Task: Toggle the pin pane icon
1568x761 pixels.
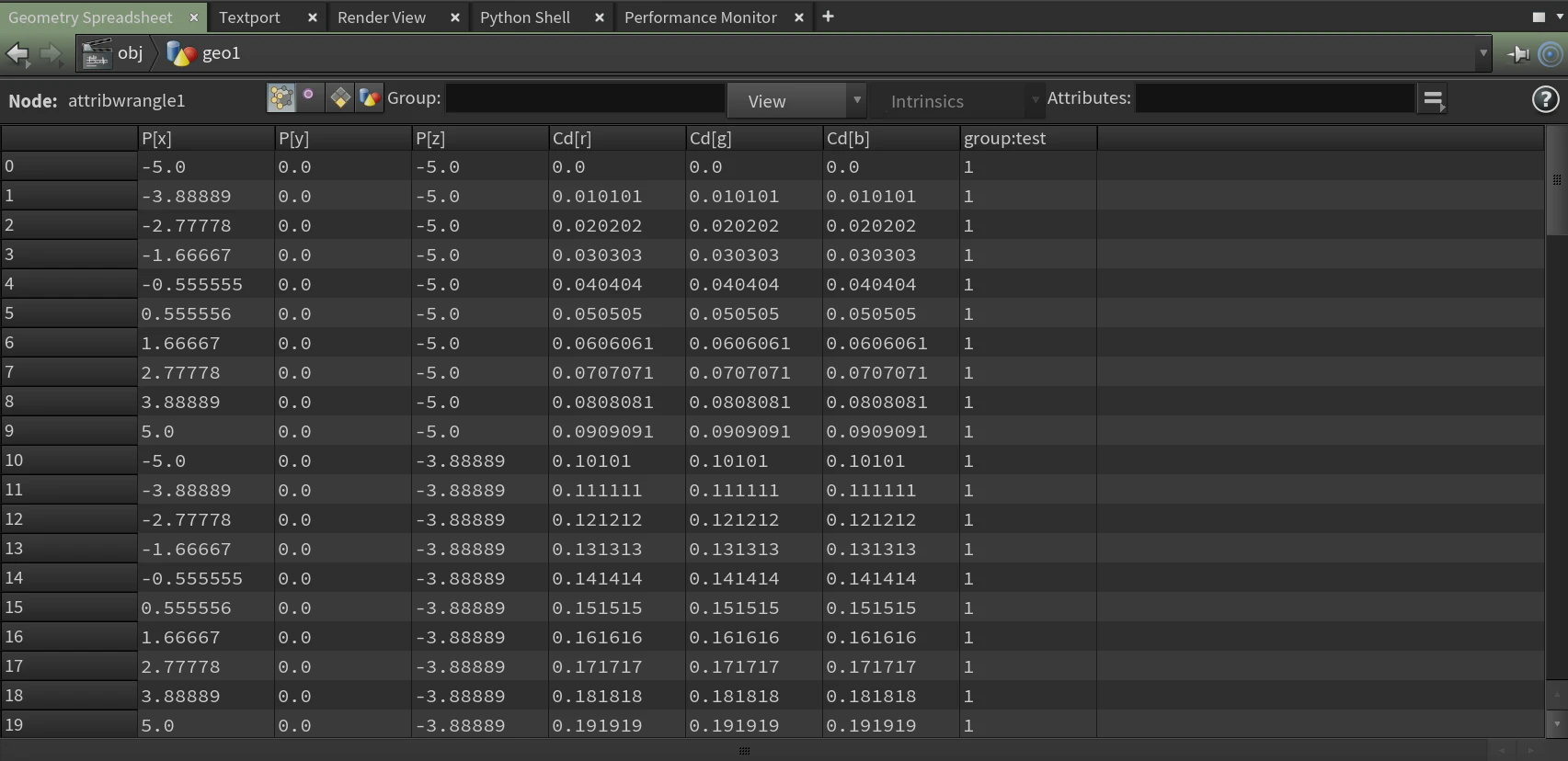Action: (1518, 54)
